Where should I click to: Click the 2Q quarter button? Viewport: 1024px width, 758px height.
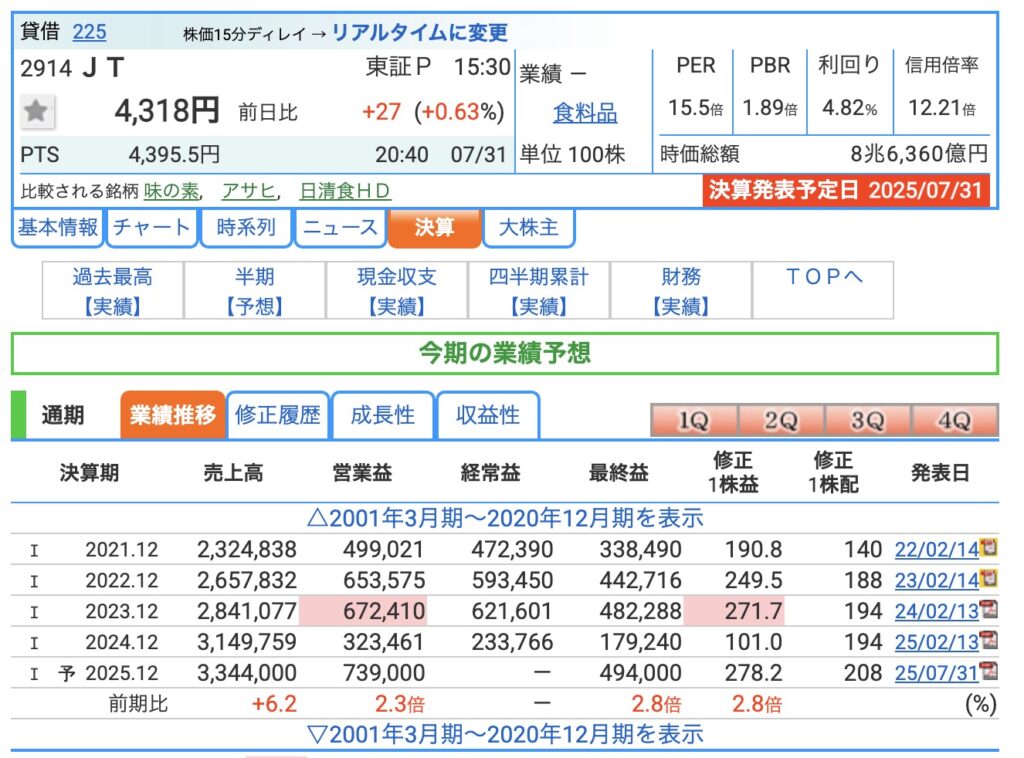click(781, 420)
